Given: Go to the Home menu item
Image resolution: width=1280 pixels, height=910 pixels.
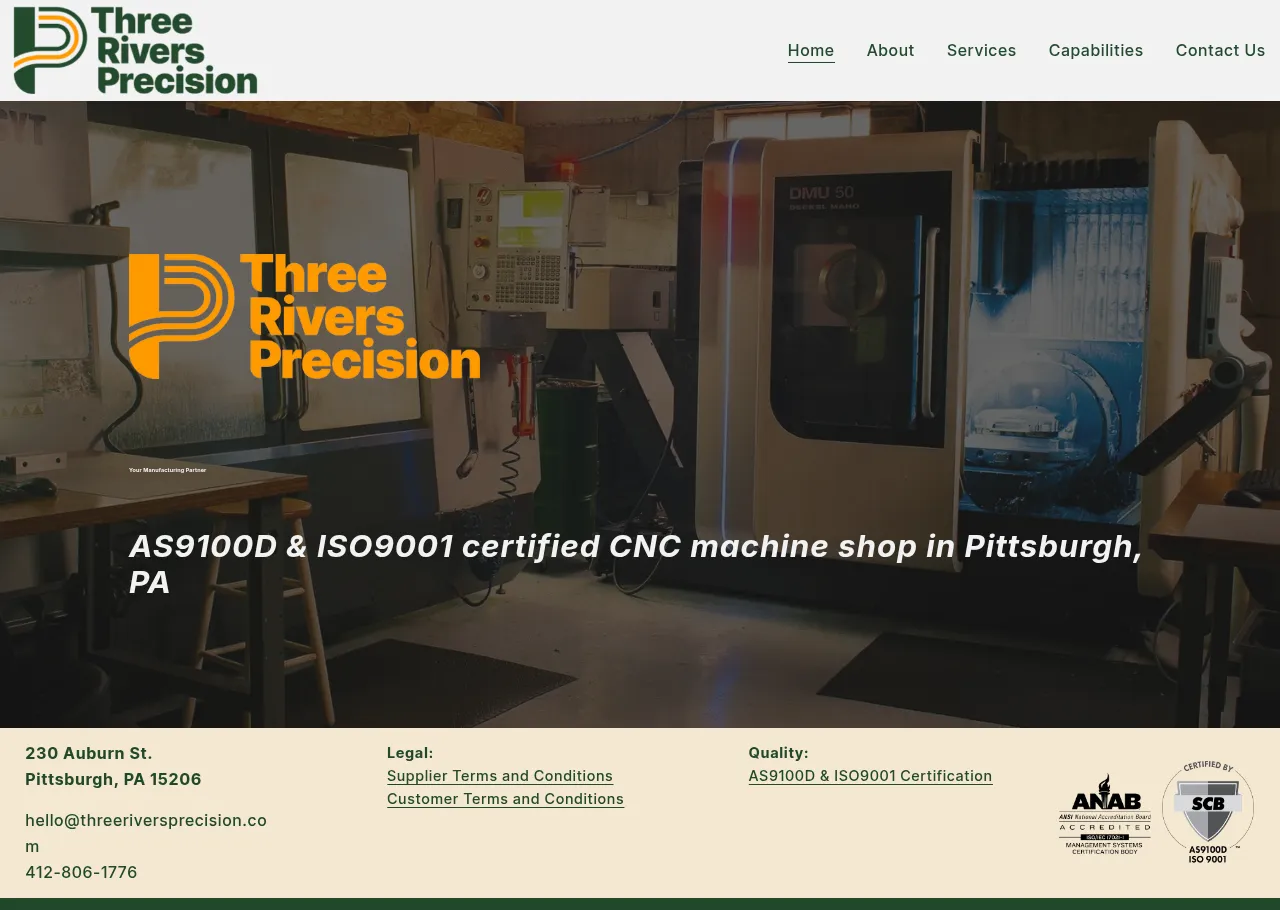Looking at the screenshot, I should (x=810, y=50).
